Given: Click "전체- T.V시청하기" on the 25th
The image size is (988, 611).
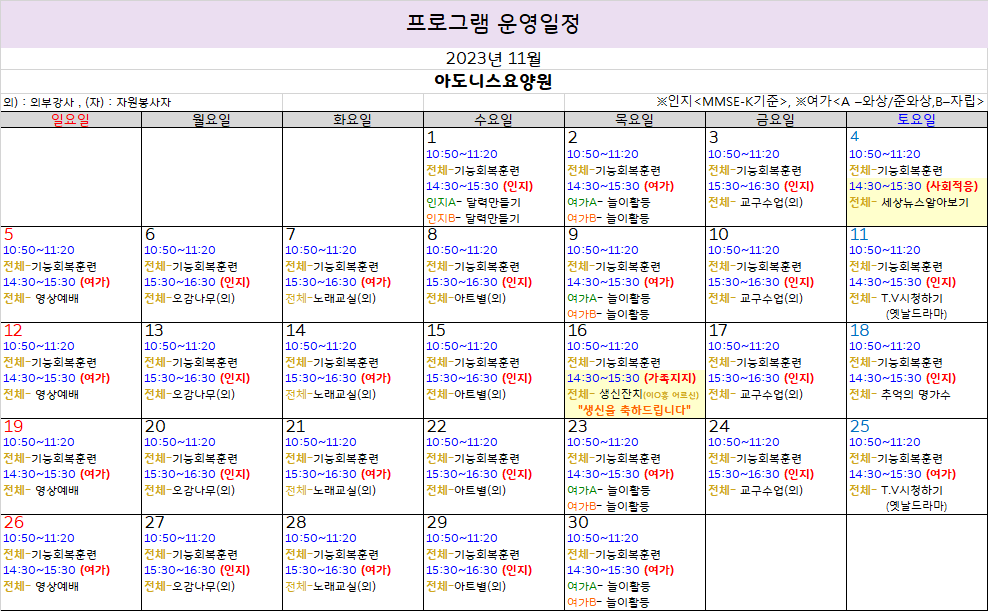Looking at the screenshot, I should (x=896, y=491).
